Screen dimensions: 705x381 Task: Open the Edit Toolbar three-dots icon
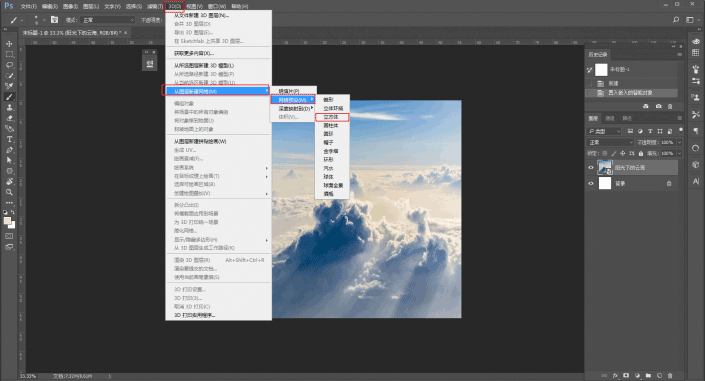[x=9, y=203]
